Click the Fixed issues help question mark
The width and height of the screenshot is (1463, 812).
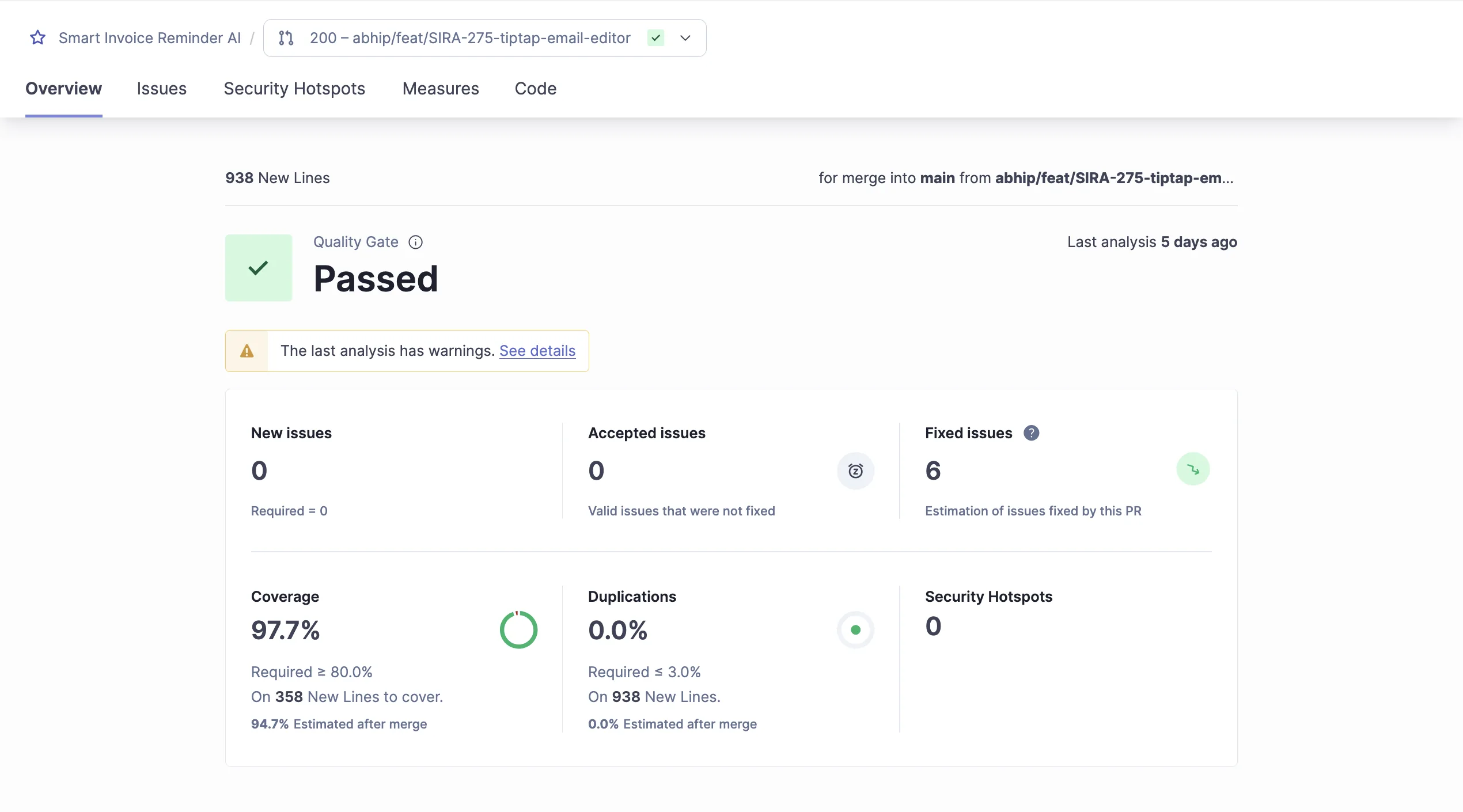[x=1031, y=433]
